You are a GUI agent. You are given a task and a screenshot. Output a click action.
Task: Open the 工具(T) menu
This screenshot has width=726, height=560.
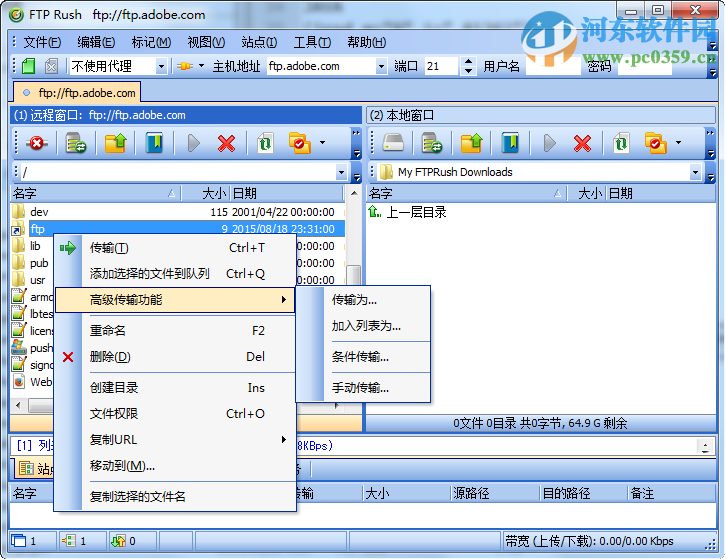312,42
